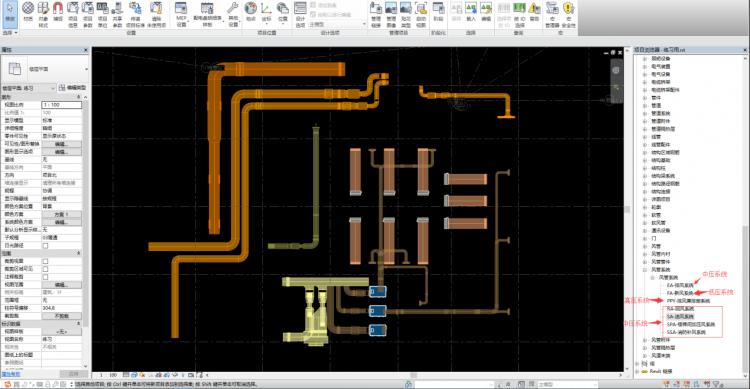Expand the 族 tree node
The width and height of the screenshot is (750, 389).
[637, 364]
